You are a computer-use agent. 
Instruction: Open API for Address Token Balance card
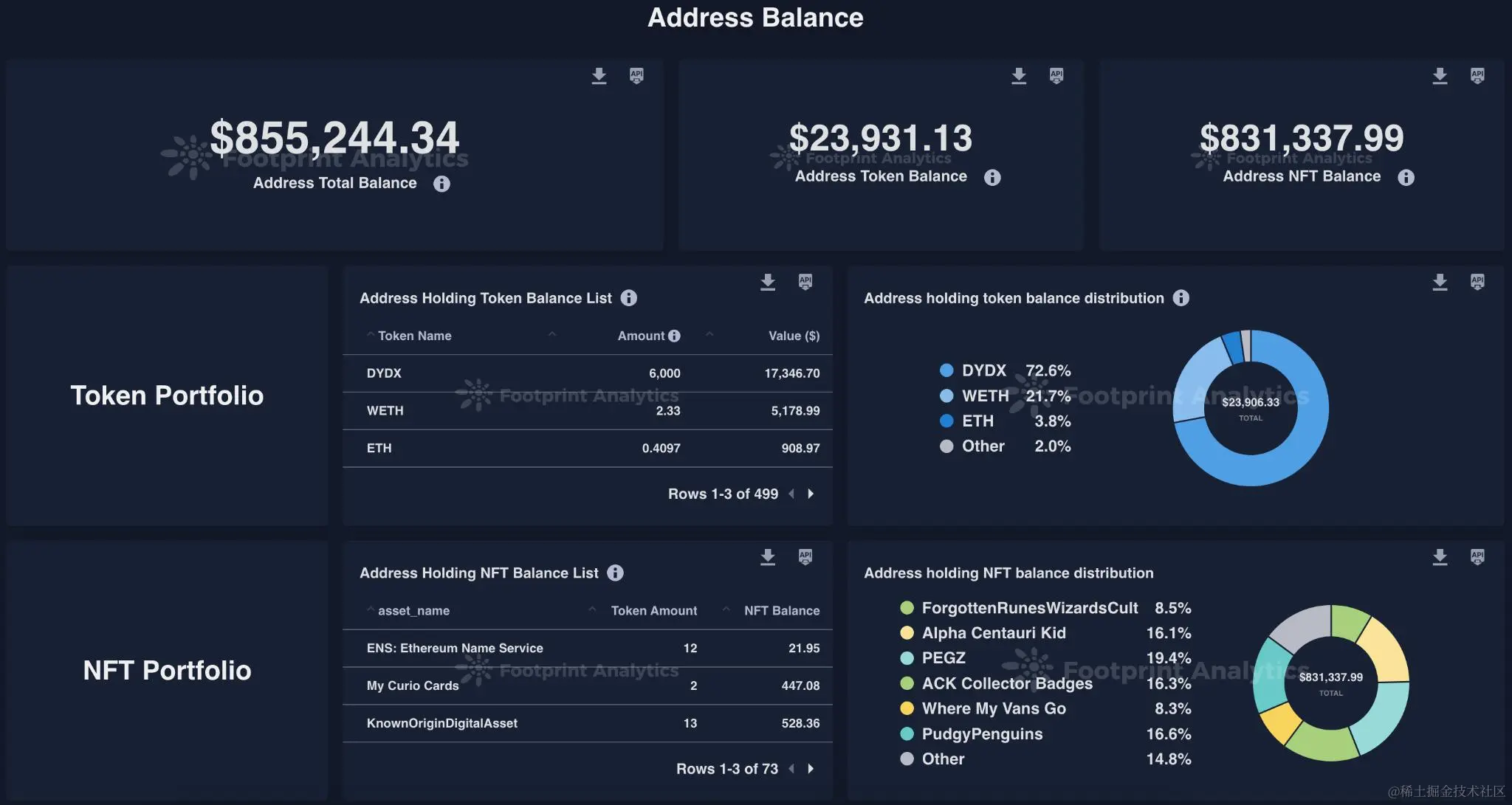pyautogui.click(x=1056, y=75)
